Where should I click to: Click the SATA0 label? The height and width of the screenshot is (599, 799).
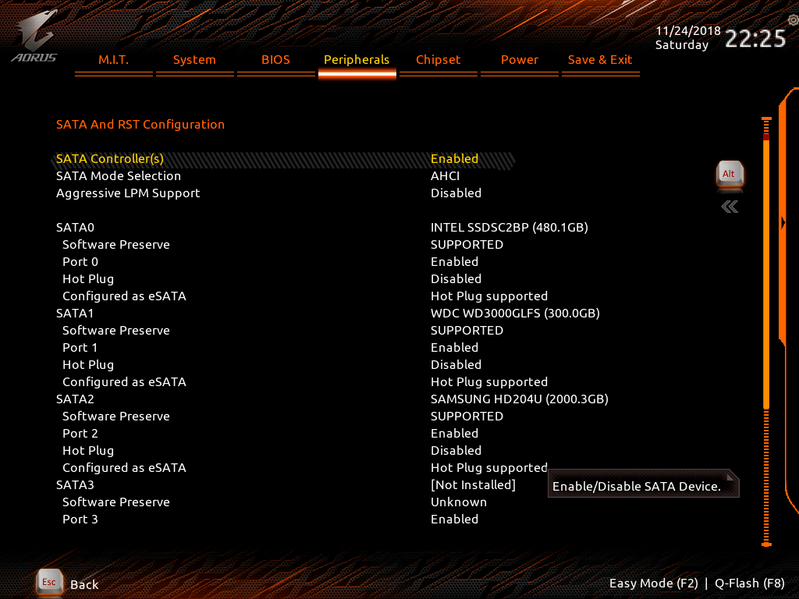click(x=75, y=228)
